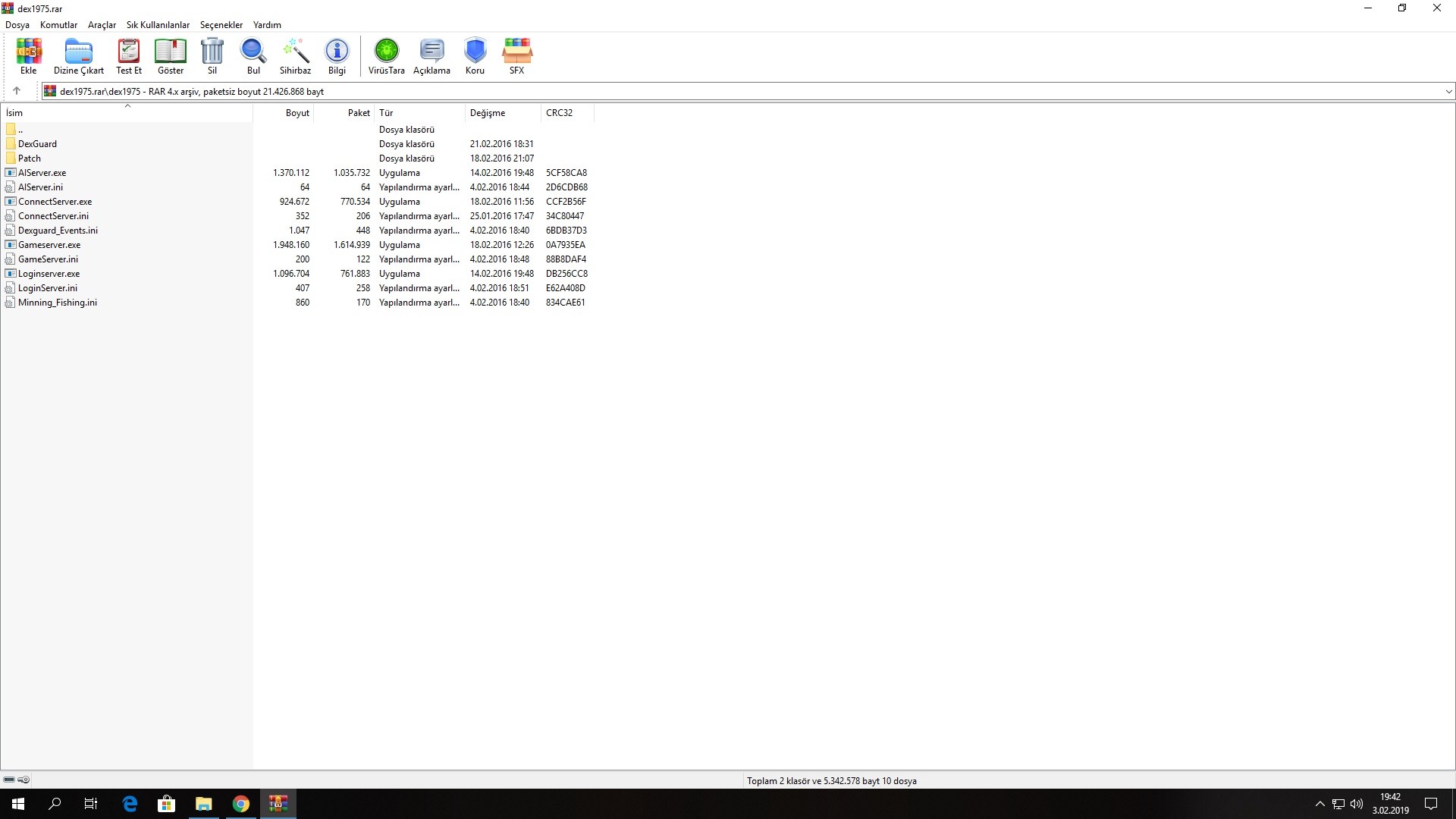Start VirüsTara virus scan

pos(387,56)
